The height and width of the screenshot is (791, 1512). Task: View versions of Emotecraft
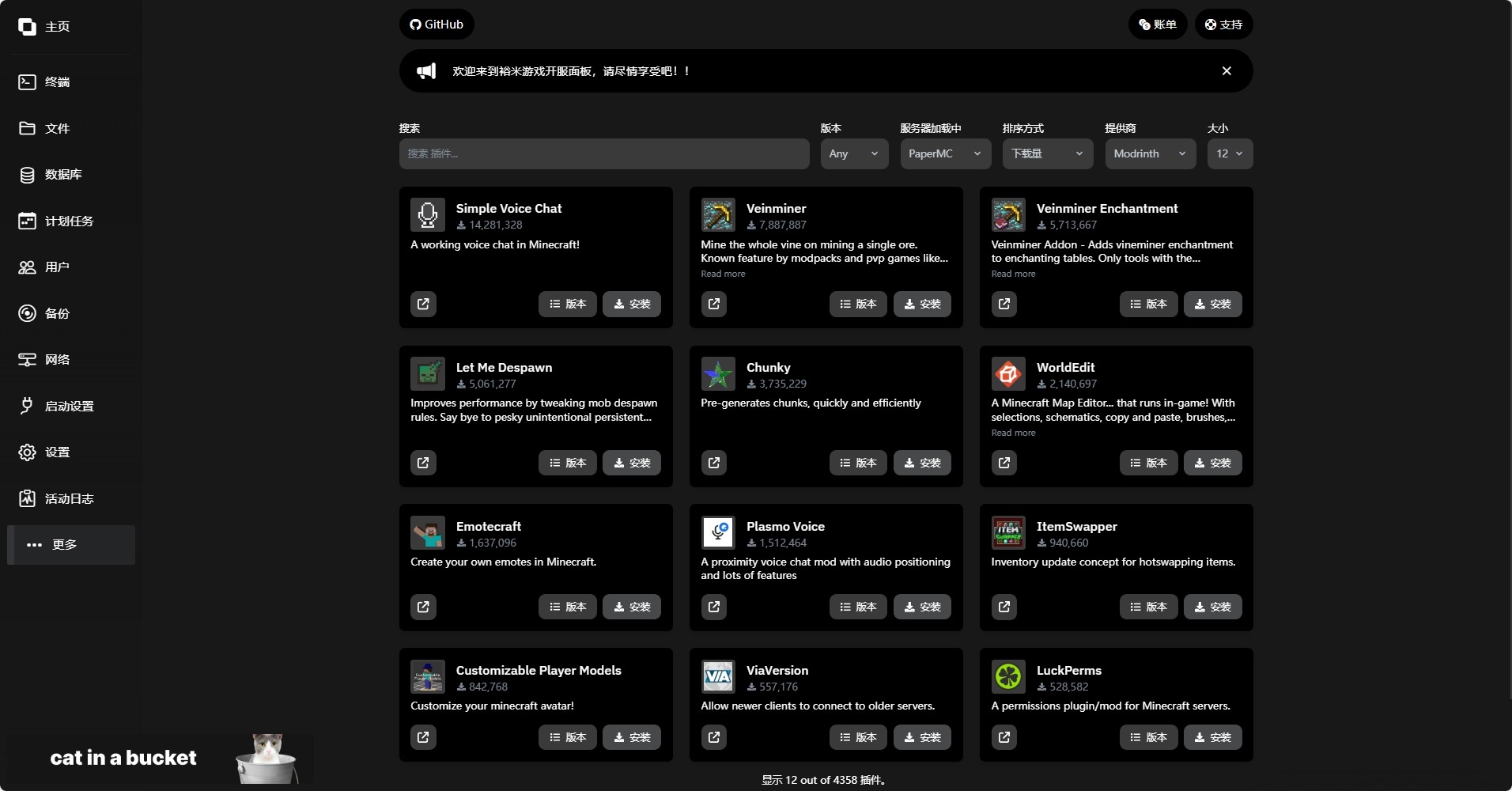pos(568,607)
